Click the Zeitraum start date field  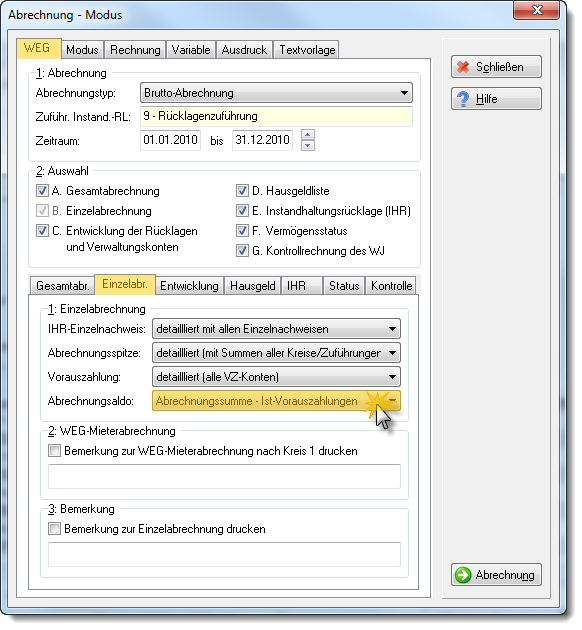pos(170,140)
